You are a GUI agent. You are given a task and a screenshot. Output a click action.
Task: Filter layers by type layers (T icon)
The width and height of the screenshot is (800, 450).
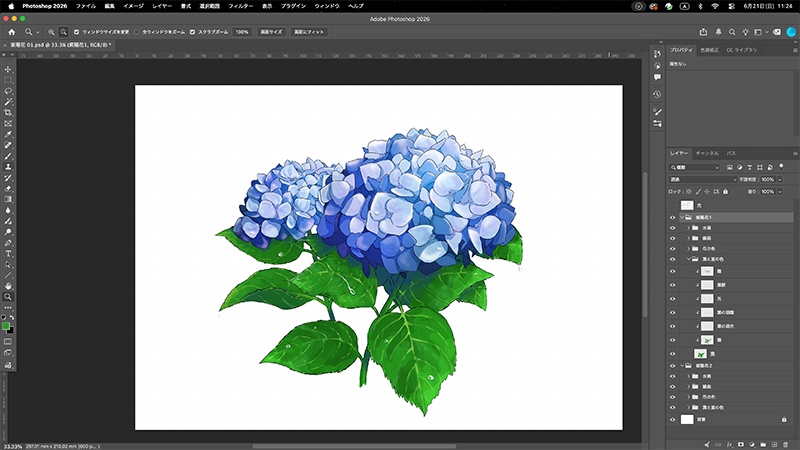749,167
